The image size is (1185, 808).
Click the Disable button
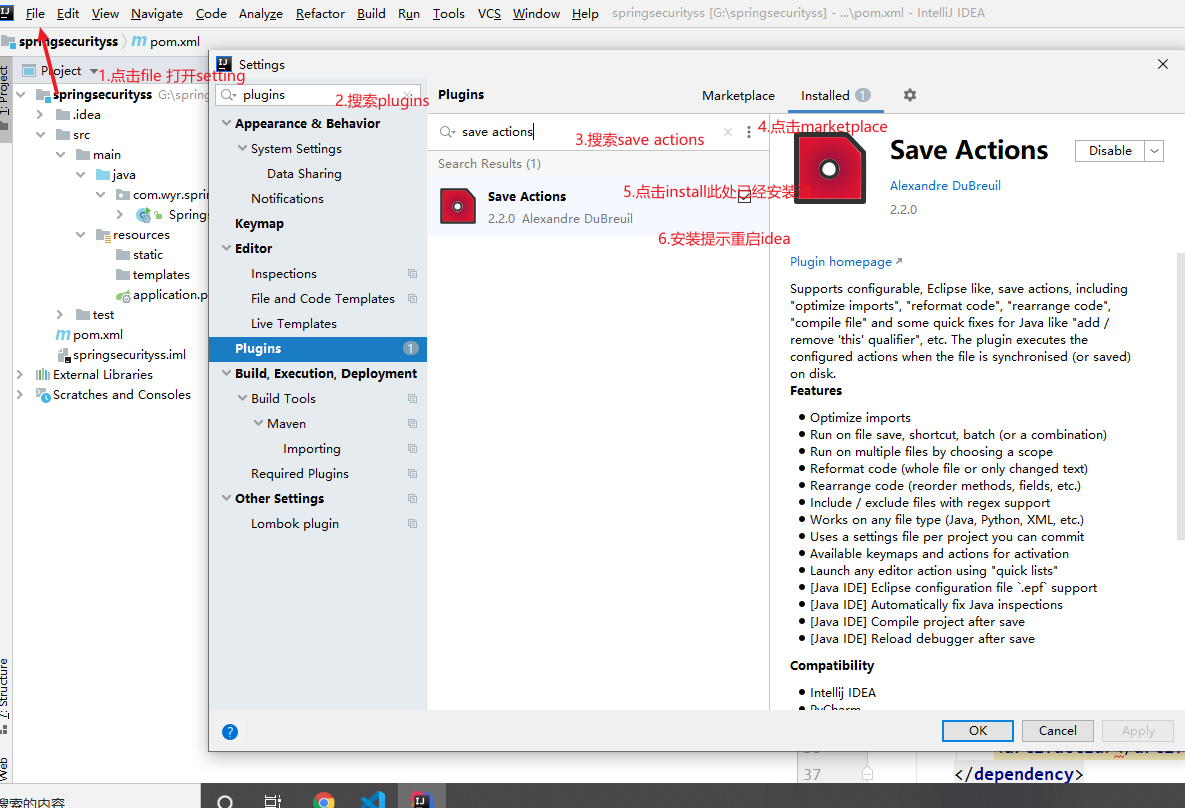point(1109,151)
